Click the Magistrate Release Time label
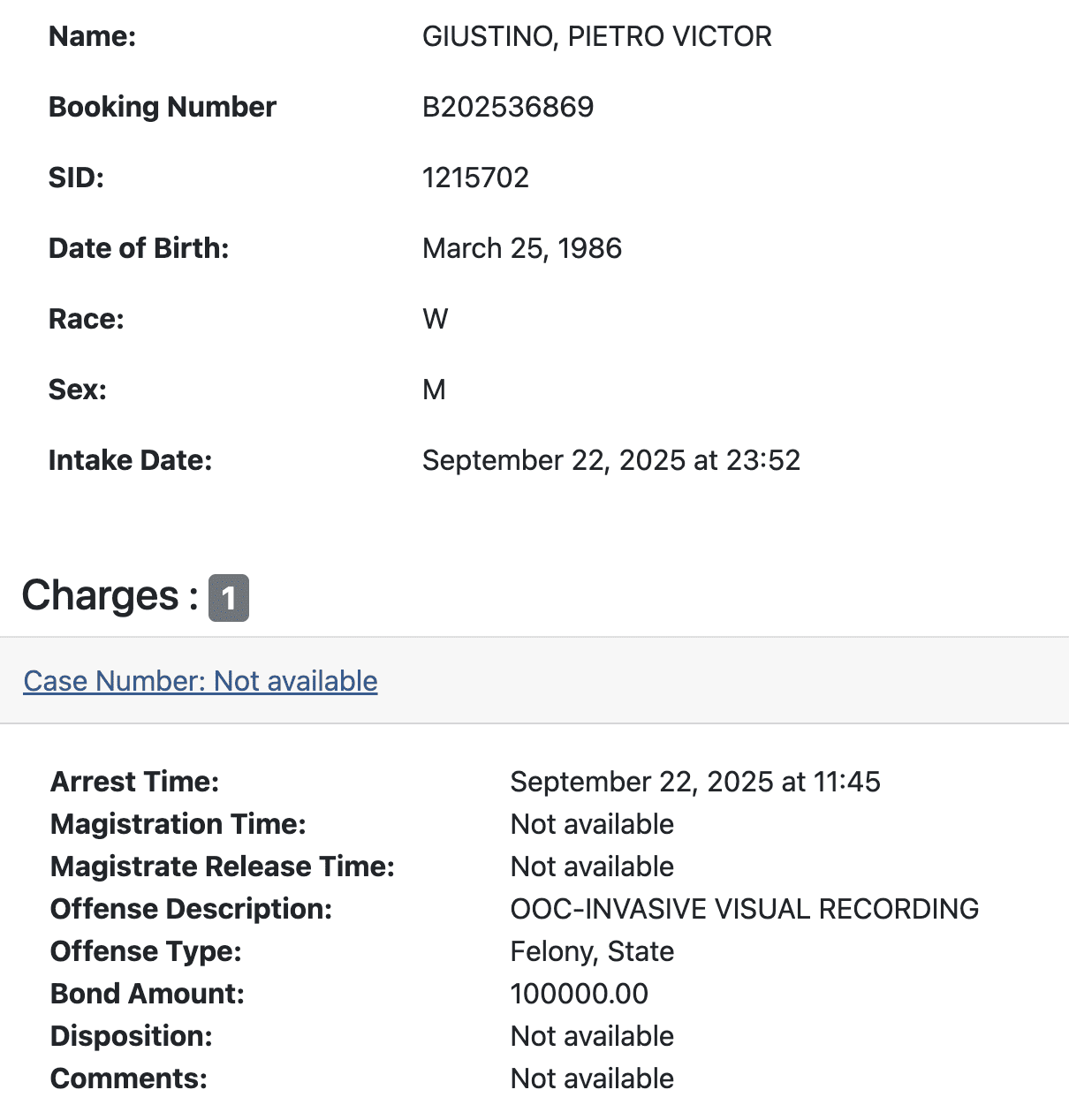The height and width of the screenshot is (1120, 1069). (223, 866)
